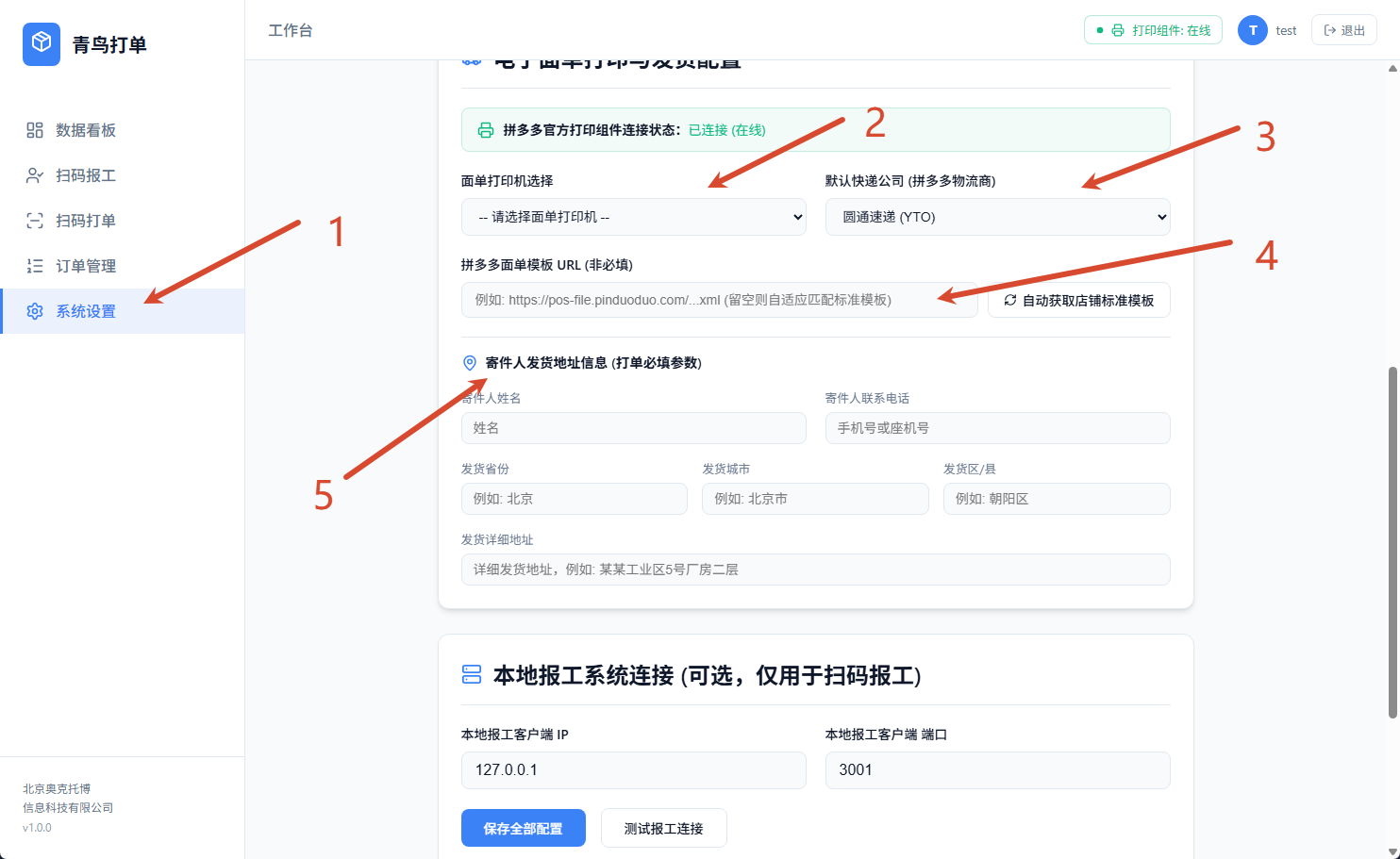This screenshot has width=1400, height=859.
Task: Open the 扫码报工 menu item
Action: [123, 175]
